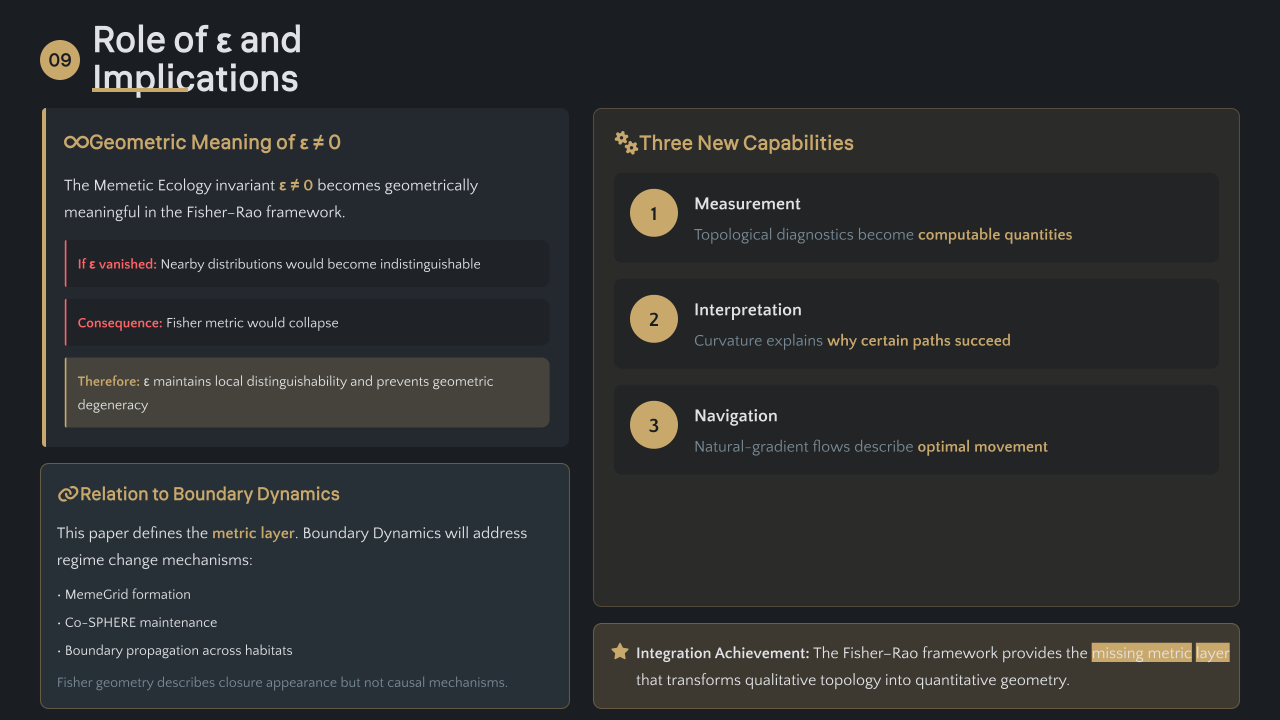Click 'Boundary propagation across habitats' bullet
This screenshot has height=720, width=1280.
tap(178, 650)
